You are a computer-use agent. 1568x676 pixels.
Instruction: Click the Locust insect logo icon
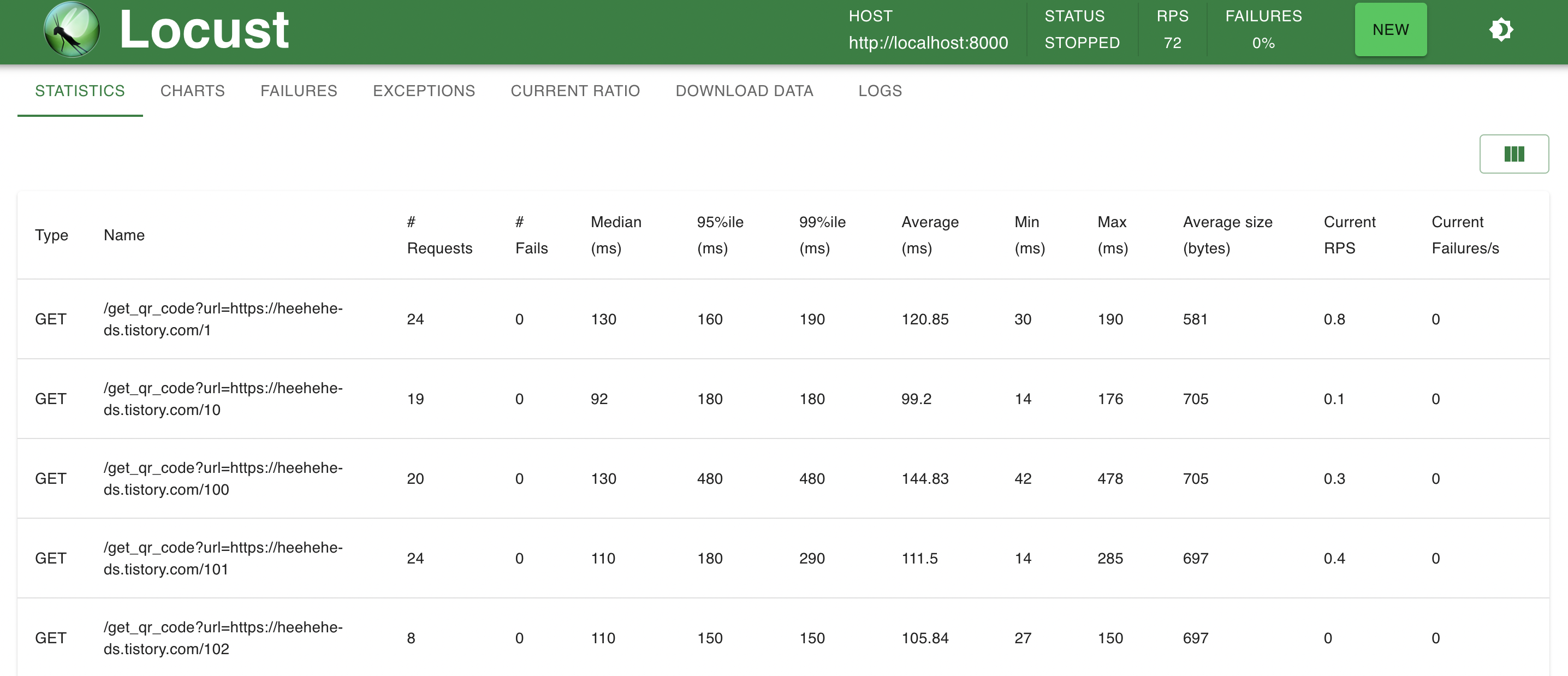point(71,30)
